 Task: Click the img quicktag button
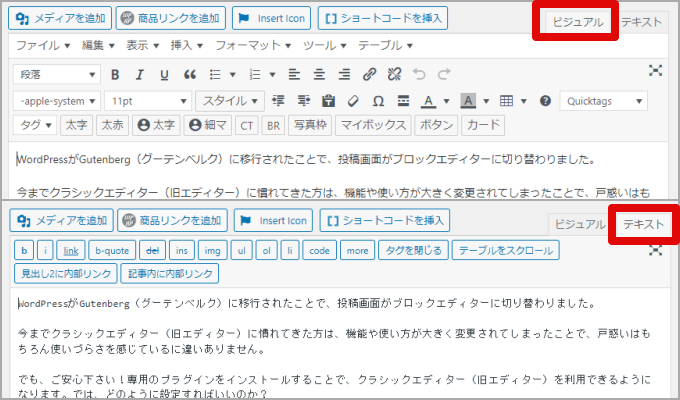pos(212,250)
